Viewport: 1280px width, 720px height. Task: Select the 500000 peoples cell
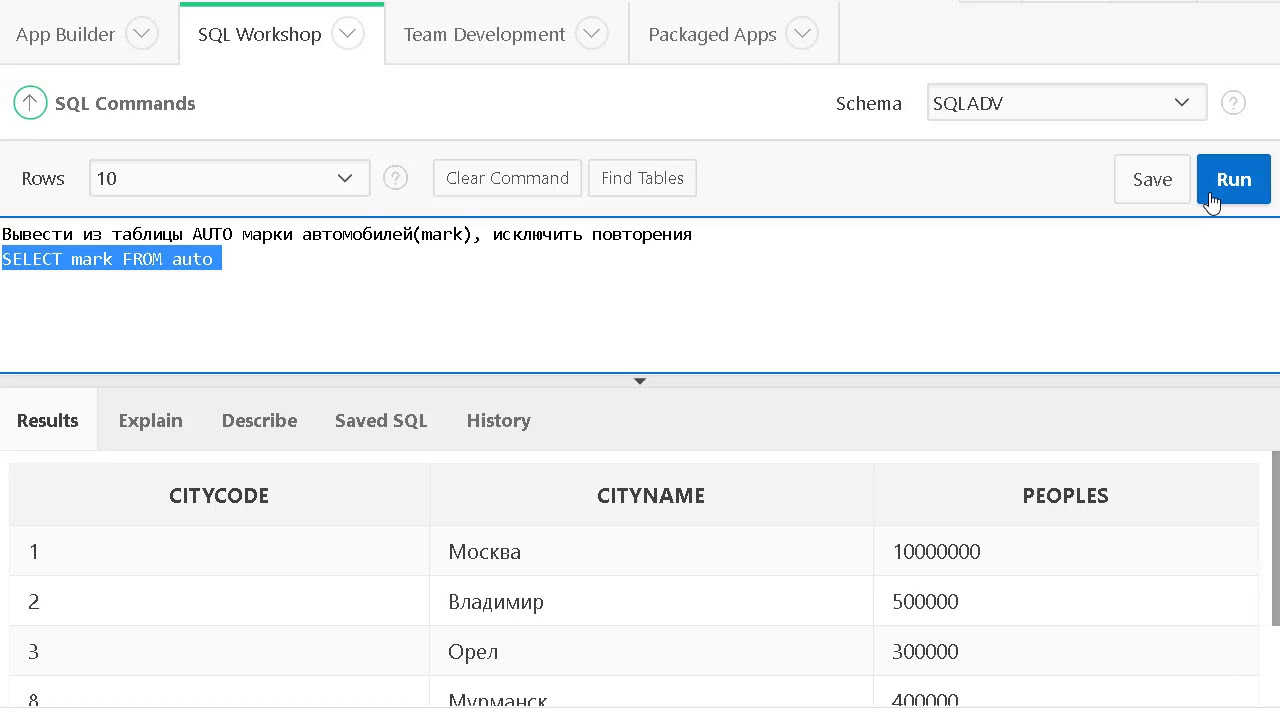(1065, 601)
